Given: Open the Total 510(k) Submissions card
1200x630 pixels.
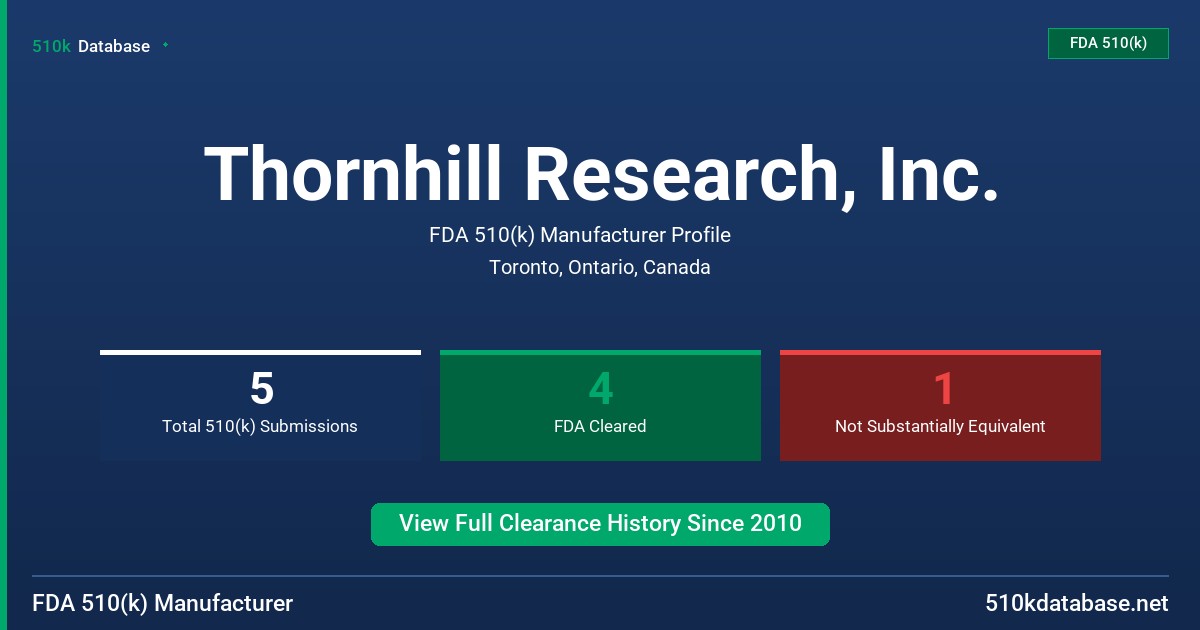Looking at the screenshot, I should coord(260,406).
